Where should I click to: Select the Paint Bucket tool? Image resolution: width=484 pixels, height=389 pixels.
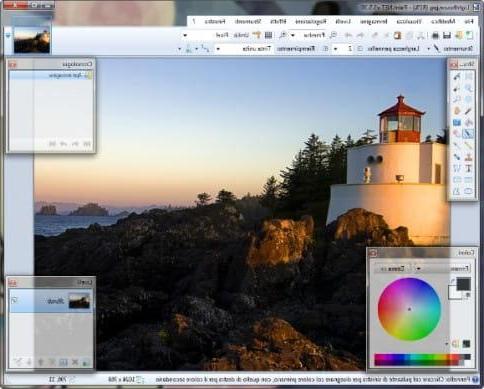click(468, 122)
